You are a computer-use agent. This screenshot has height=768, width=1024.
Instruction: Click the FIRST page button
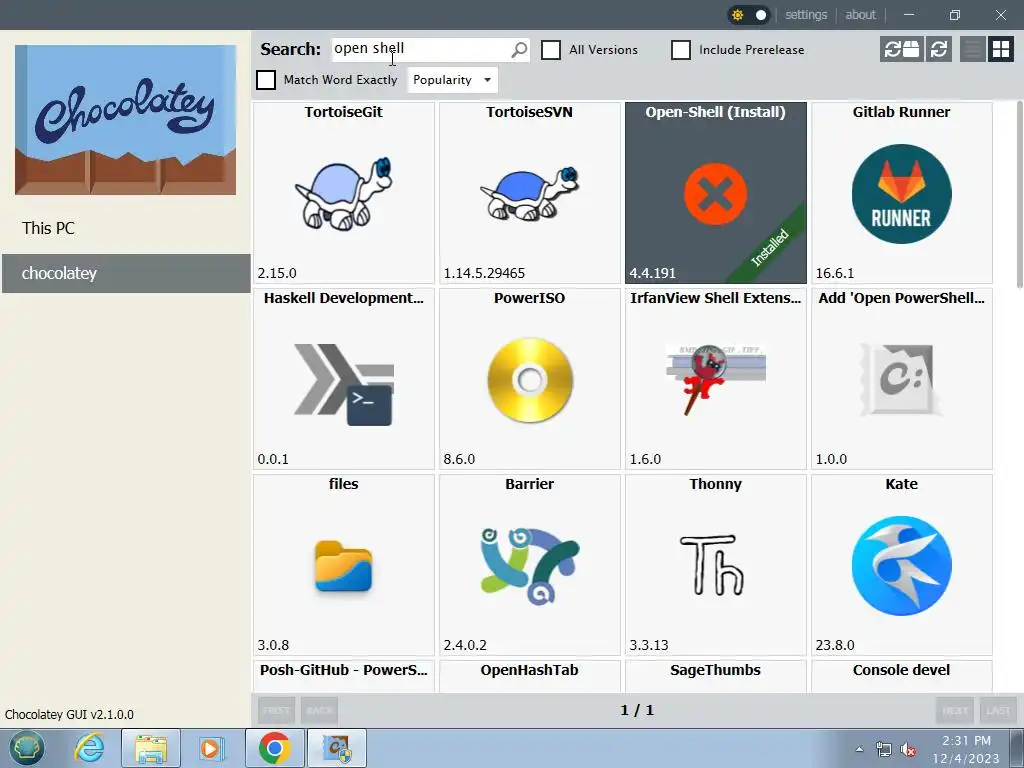(276, 711)
